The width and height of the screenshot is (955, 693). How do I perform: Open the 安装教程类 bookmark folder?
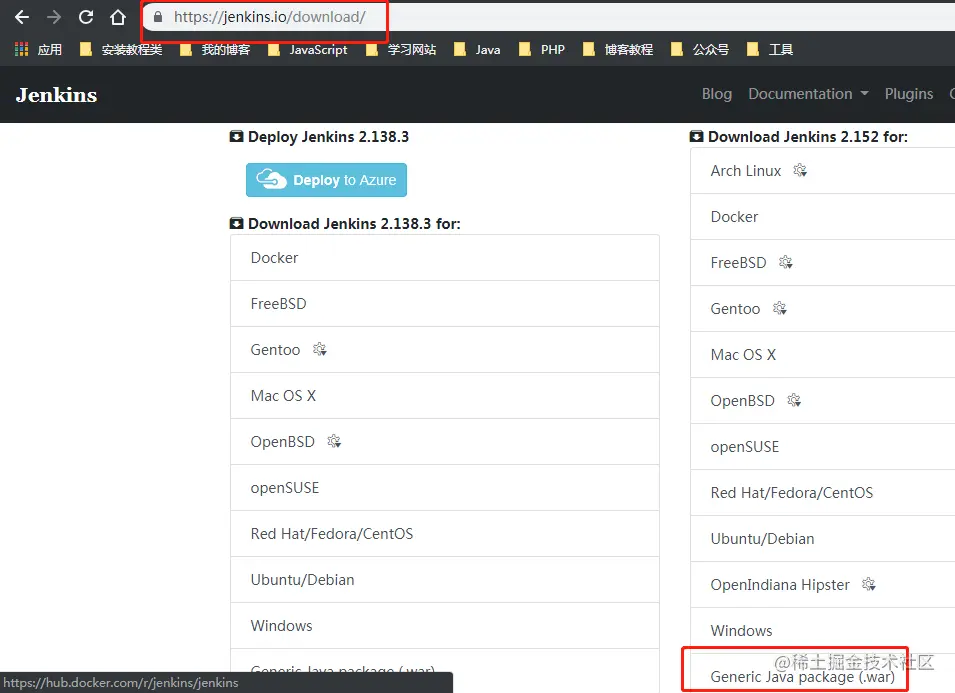click(121, 50)
